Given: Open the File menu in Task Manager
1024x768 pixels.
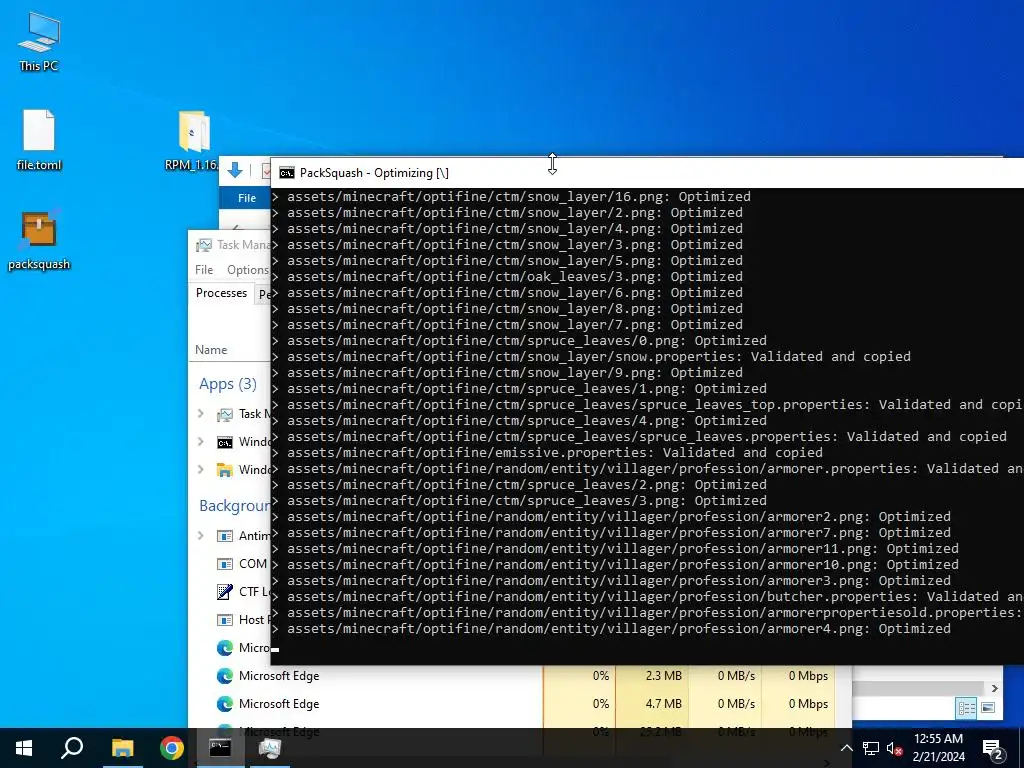Looking at the screenshot, I should click(x=204, y=270).
